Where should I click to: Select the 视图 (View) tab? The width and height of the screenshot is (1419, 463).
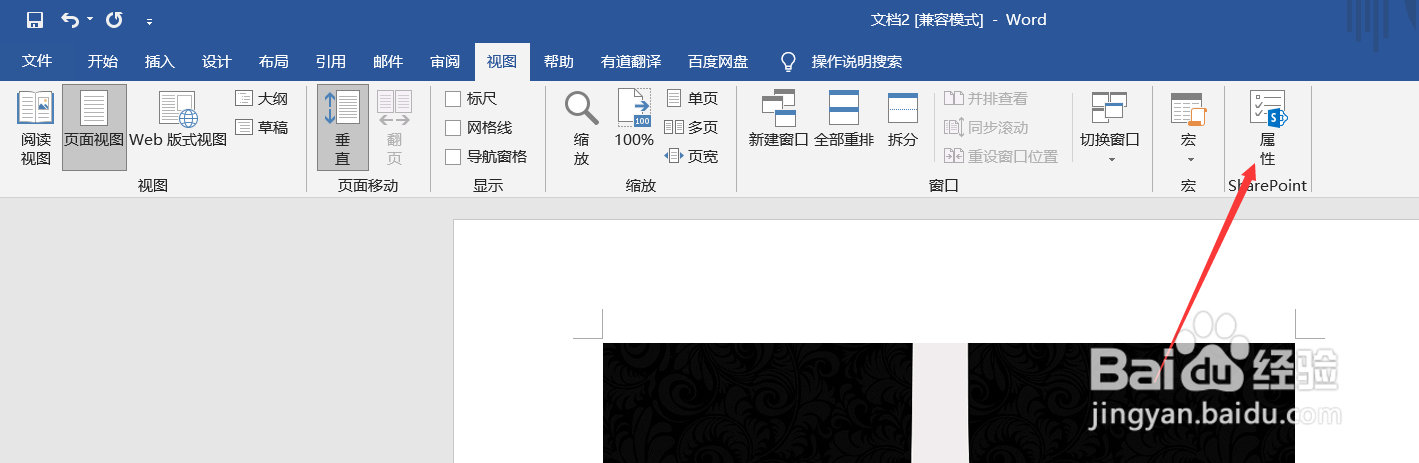point(502,61)
